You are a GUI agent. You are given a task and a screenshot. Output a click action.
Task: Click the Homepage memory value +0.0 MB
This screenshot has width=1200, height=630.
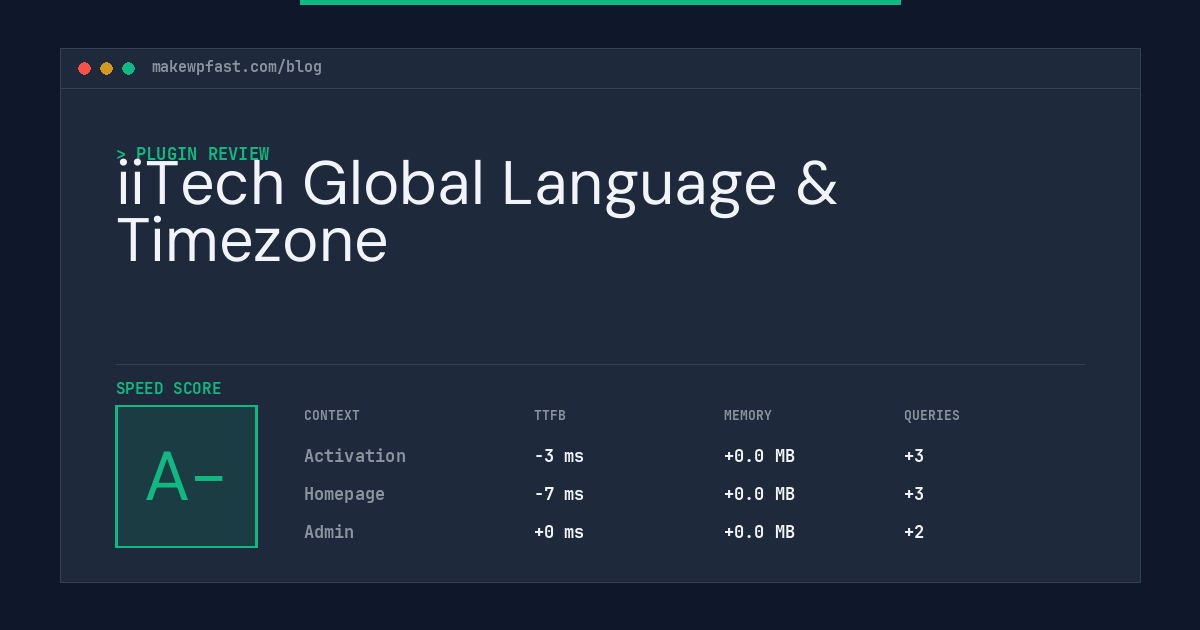click(x=759, y=494)
